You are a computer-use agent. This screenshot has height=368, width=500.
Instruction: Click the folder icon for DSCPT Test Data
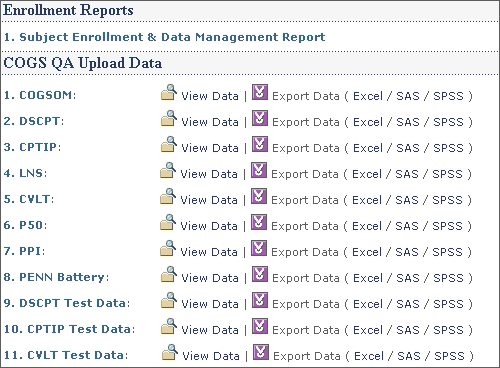tap(169, 300)
